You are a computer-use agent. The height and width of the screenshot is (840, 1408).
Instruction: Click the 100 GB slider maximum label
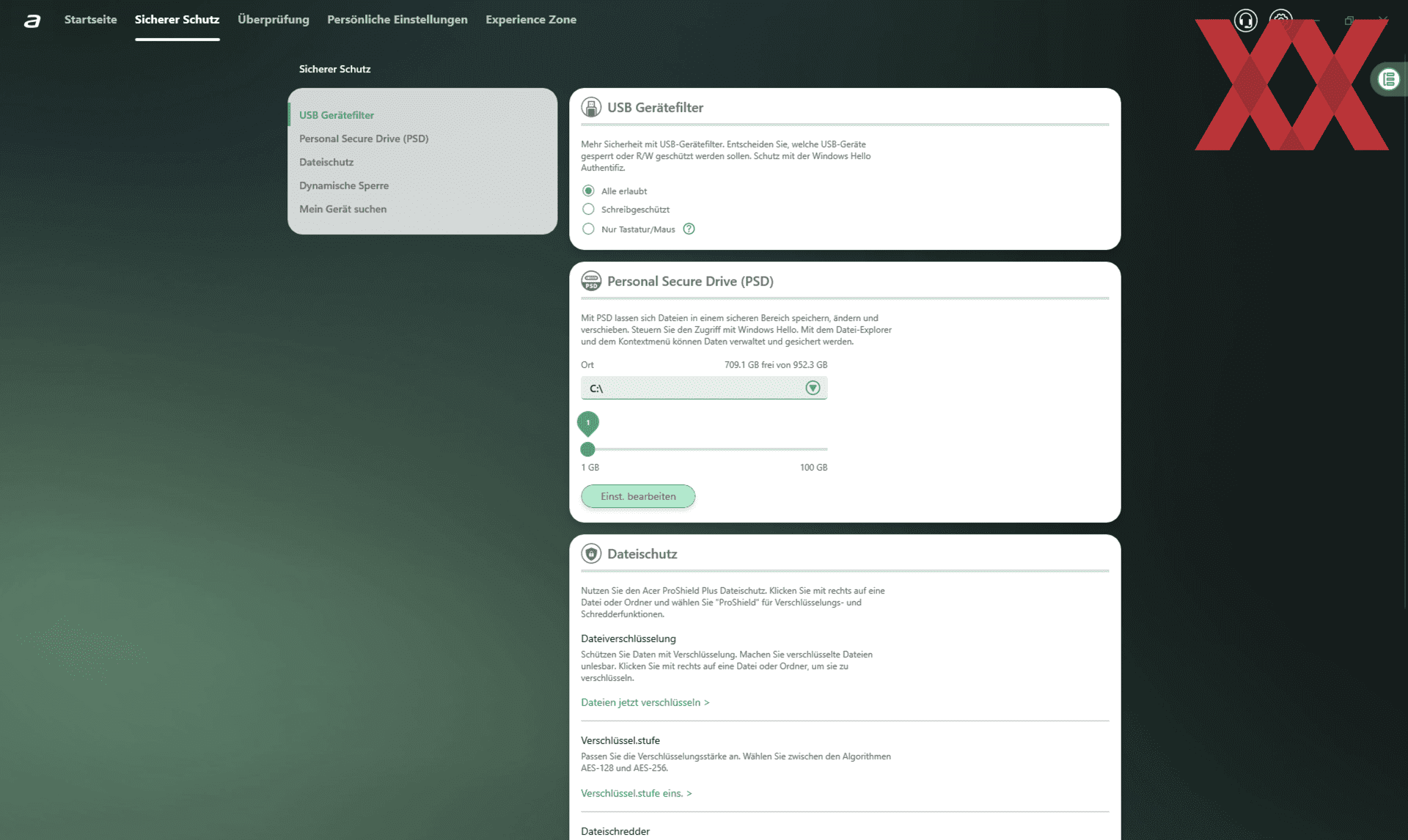(813, 467)
